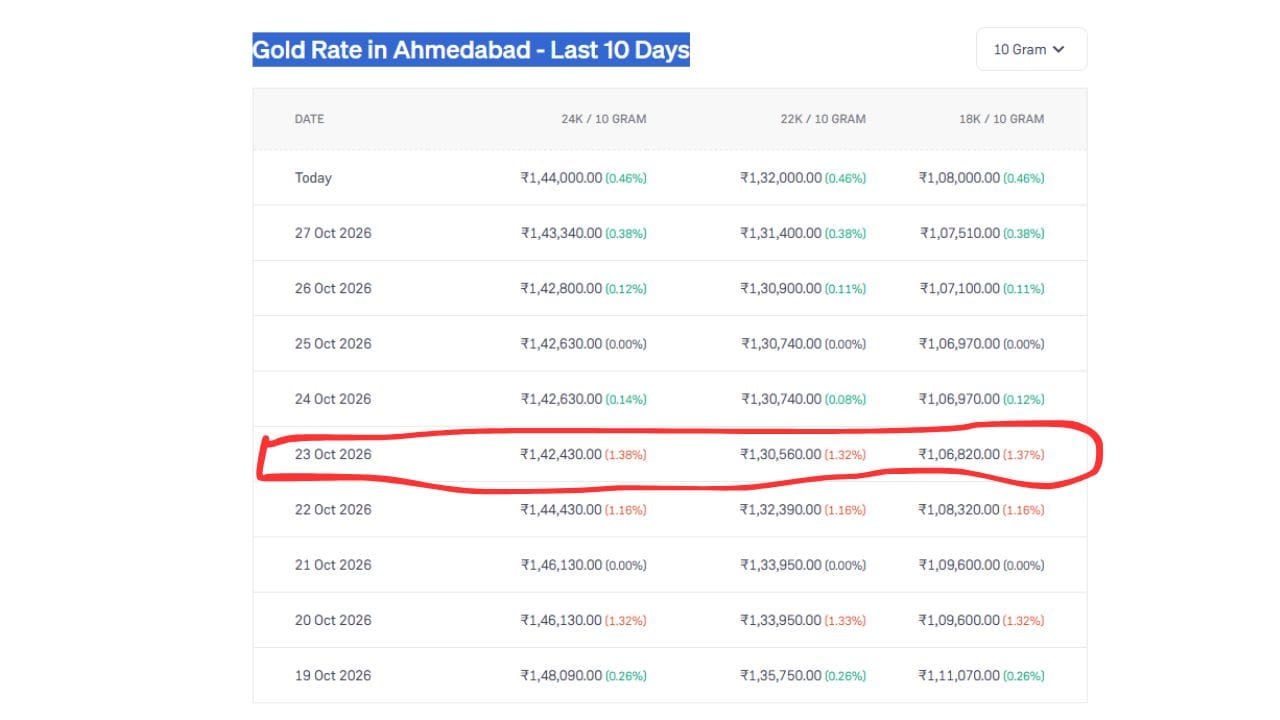Select the '21 Oct 2026' date cell
Screen dimensions: 1280x720
333,565
